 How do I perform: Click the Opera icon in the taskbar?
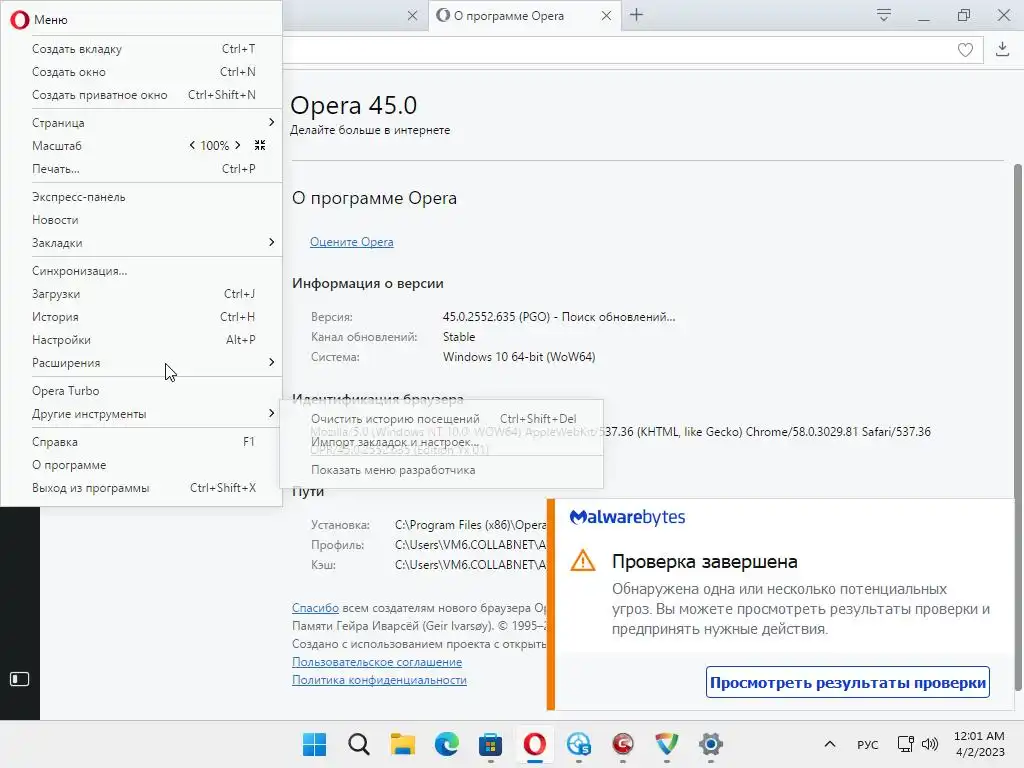click(534, 744)
